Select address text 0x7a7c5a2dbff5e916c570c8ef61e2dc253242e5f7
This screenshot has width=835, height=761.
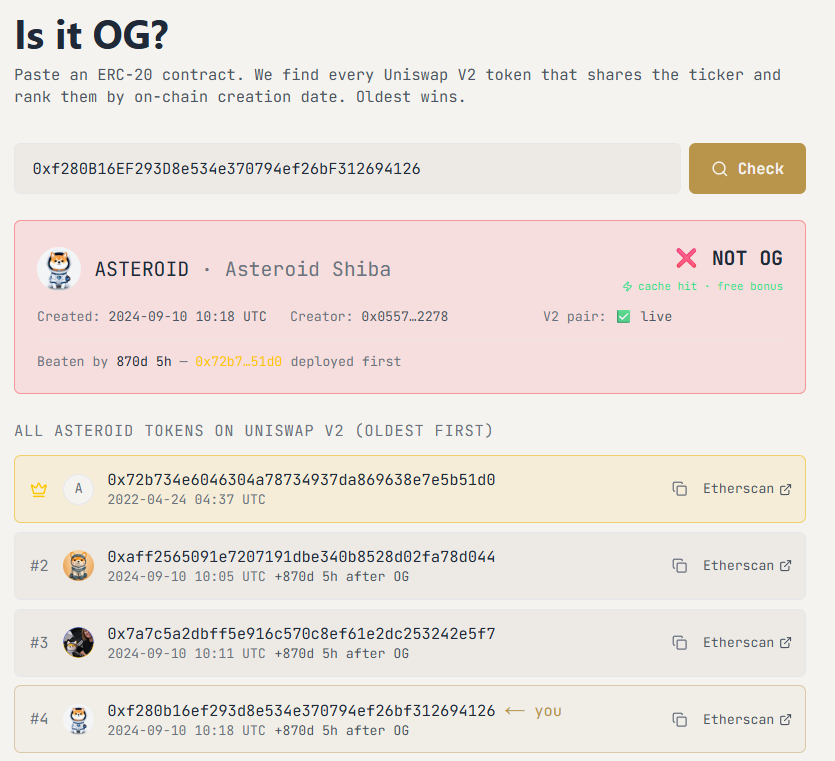pos(301,634)
